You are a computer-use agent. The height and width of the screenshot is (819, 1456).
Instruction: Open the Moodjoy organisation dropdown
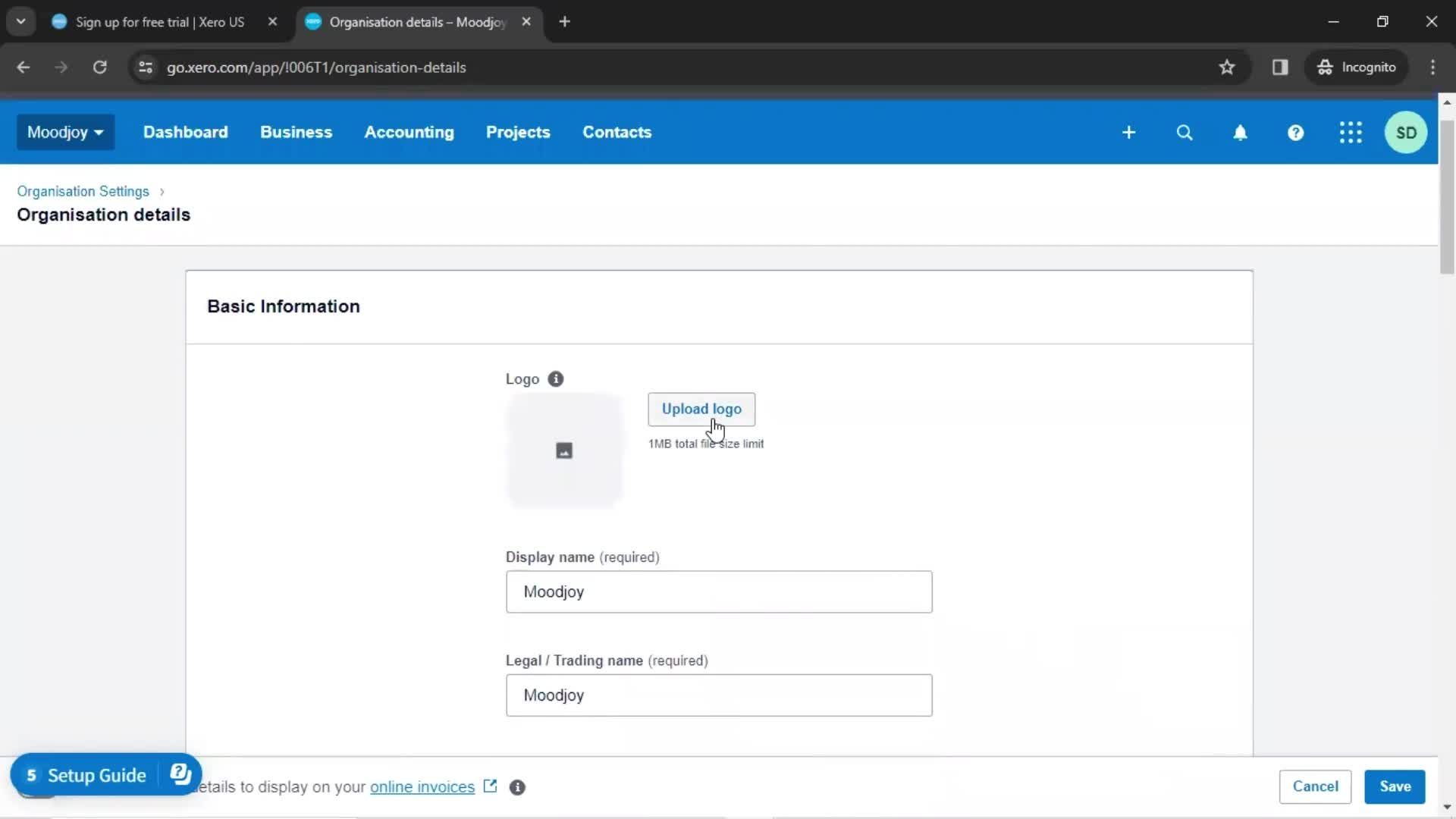[65, 133]
